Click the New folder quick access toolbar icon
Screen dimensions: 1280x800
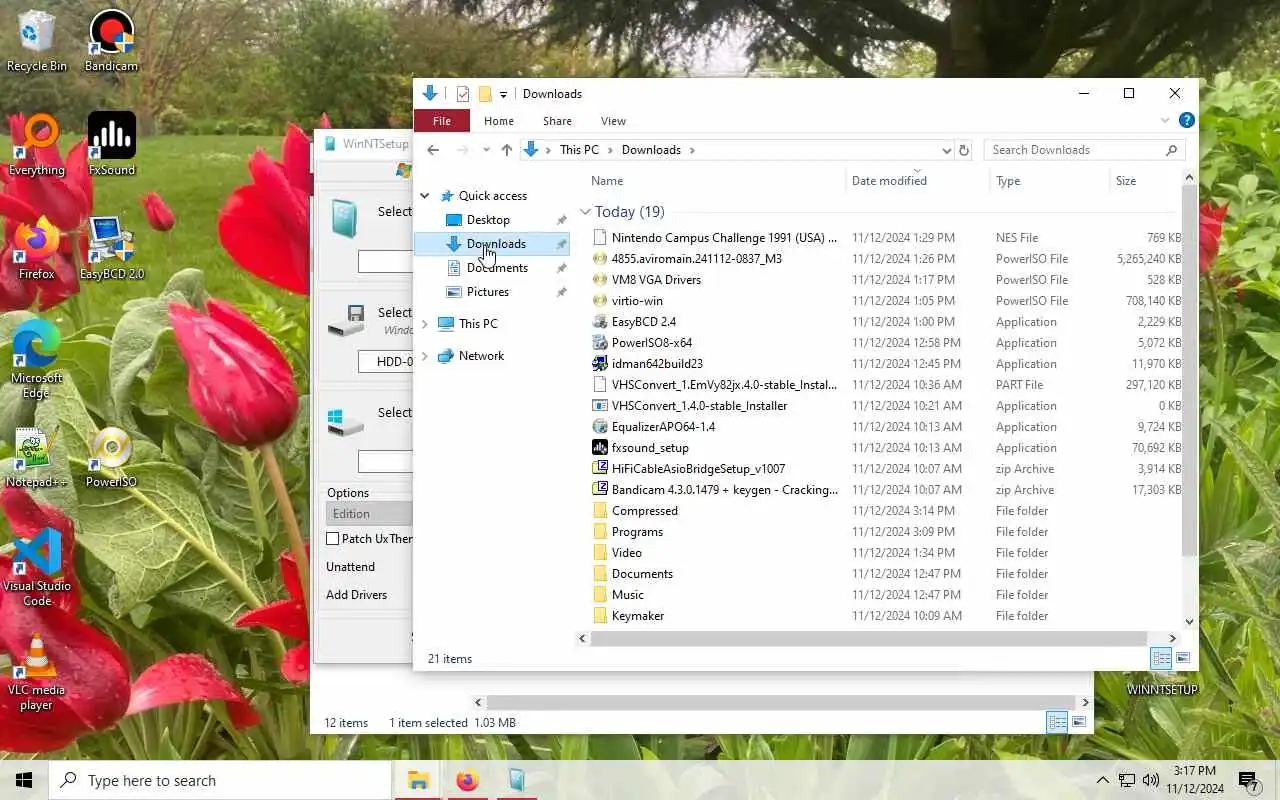pyautogui.click(x=485, y=94)
